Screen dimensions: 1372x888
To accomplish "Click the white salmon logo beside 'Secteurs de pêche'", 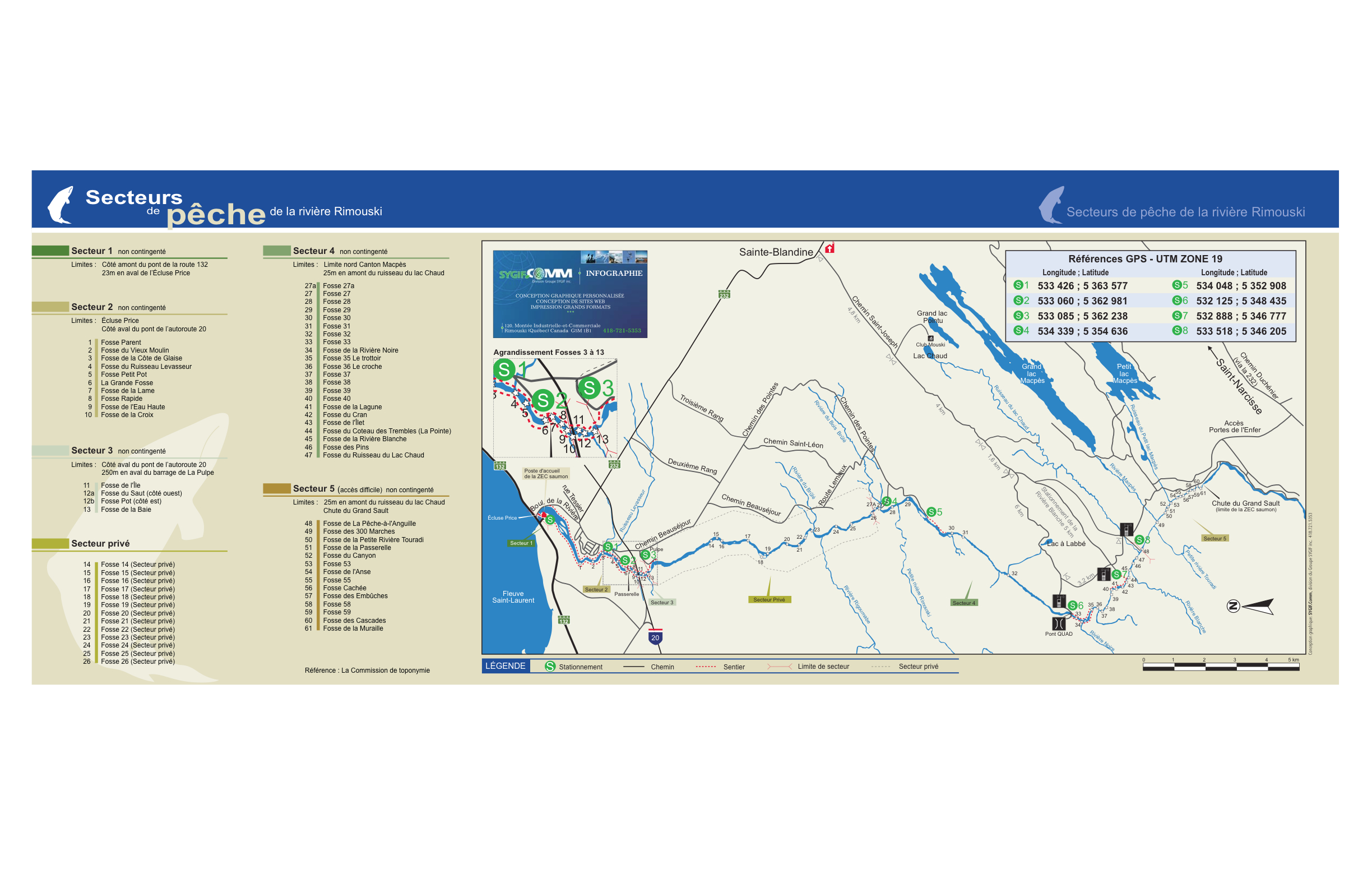I will tap(61, 205).
